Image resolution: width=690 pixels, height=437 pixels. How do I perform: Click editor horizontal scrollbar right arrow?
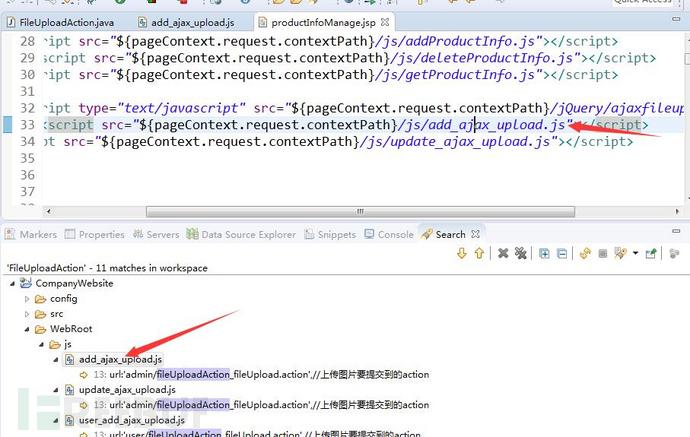(677, 211)
